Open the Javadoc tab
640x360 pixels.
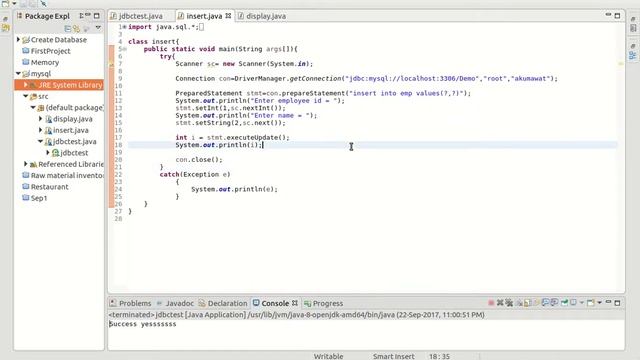tap(179, 303)
